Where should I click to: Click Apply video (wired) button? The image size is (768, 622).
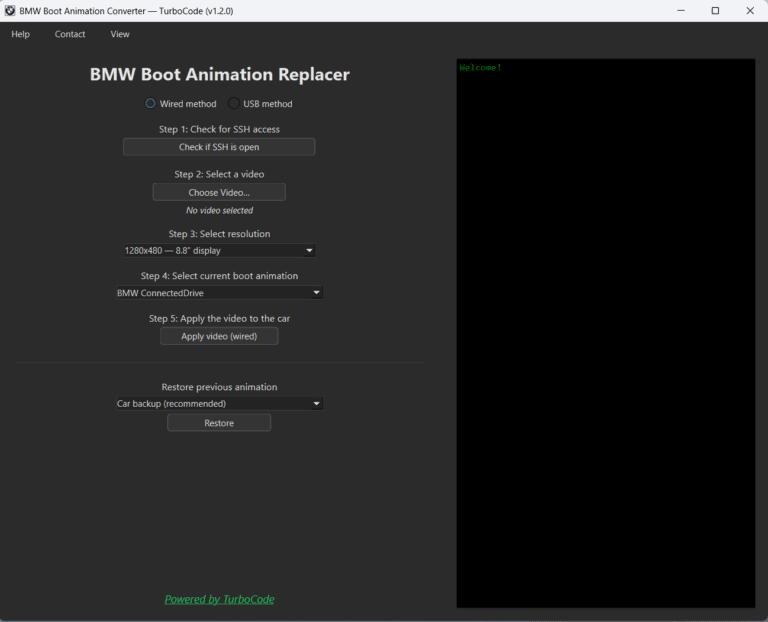219,337
